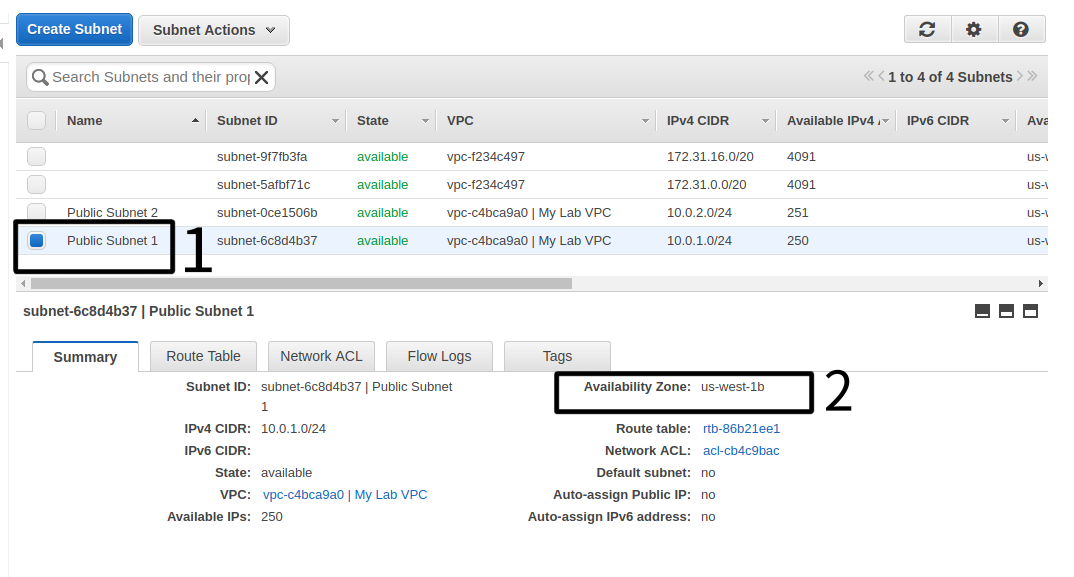Select checkbox for subnet-9f7fb3fa row

[36, 156]
